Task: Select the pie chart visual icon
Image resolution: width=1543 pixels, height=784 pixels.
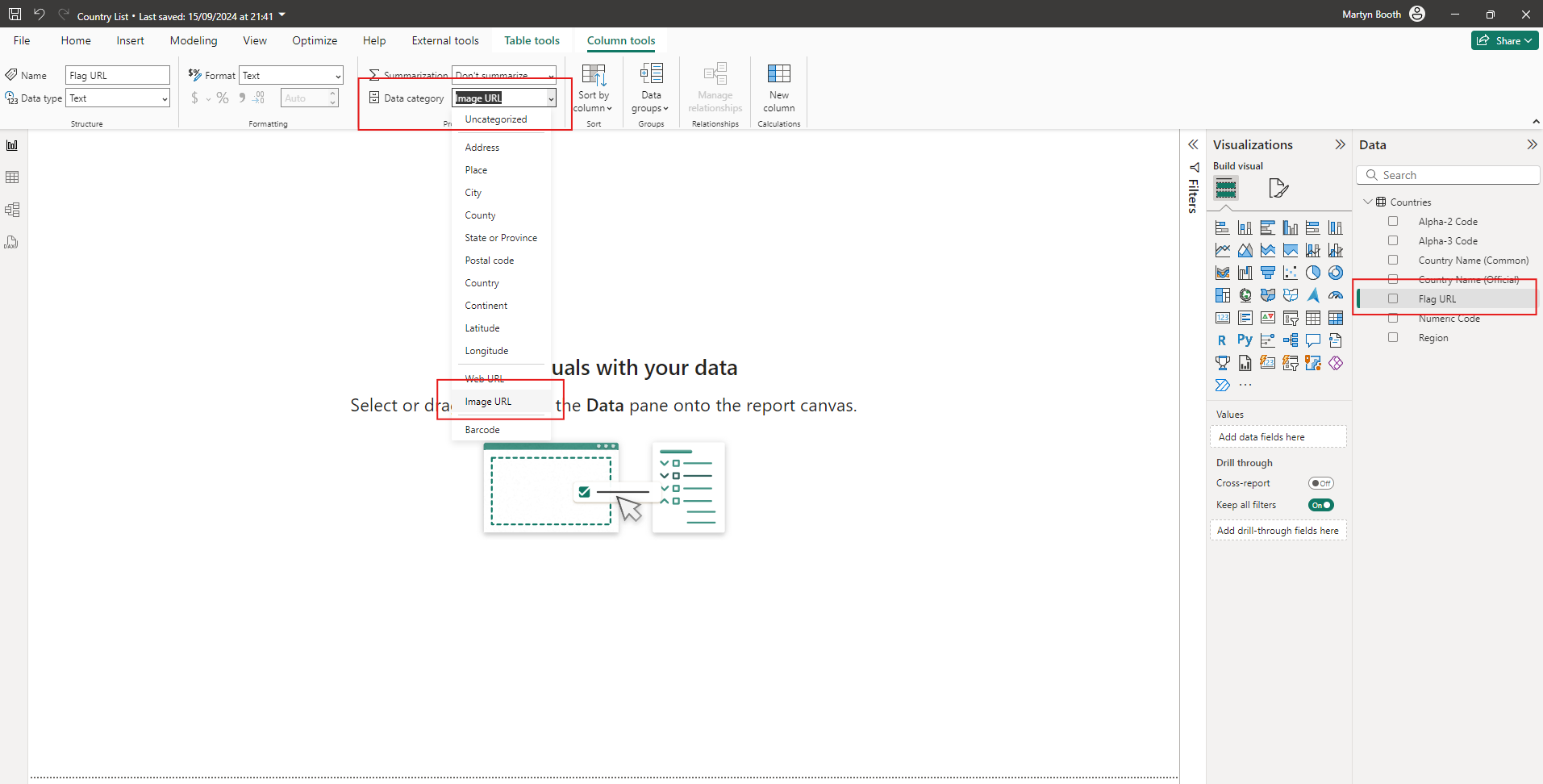Action: coord(1313,273)
